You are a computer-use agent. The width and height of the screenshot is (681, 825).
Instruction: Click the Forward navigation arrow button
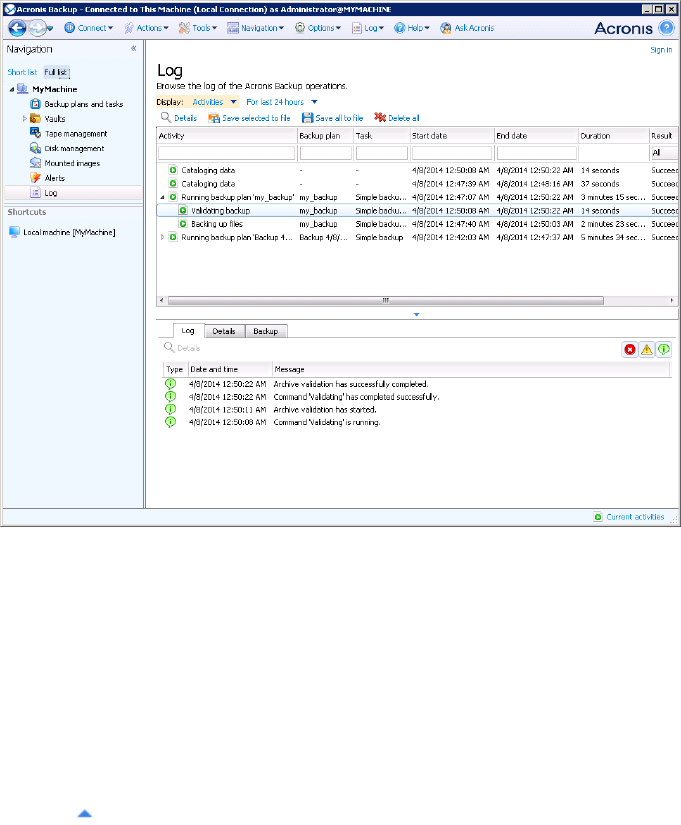point(37,28)
